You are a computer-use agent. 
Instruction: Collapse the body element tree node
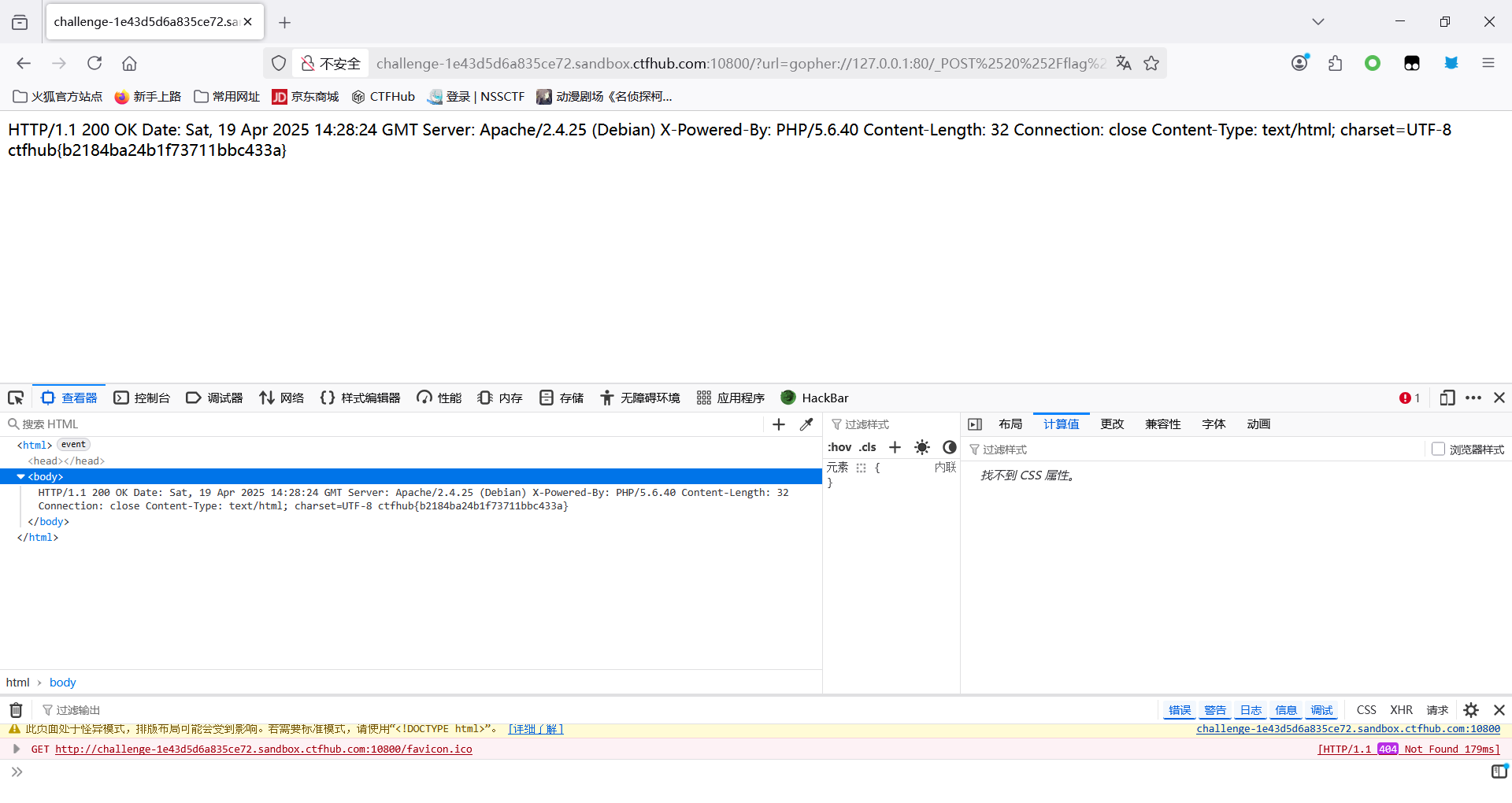point(20,476)
